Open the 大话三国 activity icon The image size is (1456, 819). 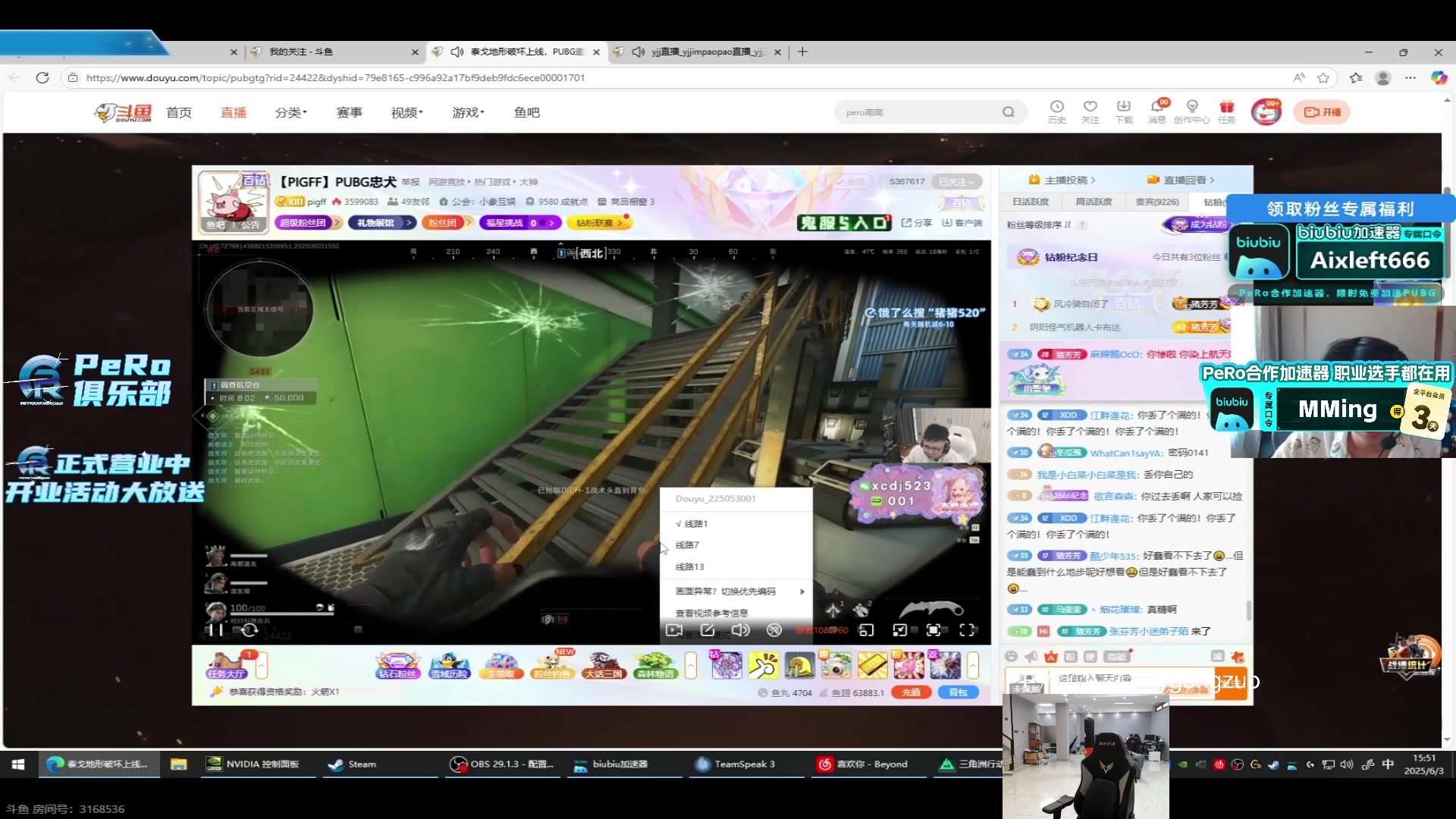(604, 665)
